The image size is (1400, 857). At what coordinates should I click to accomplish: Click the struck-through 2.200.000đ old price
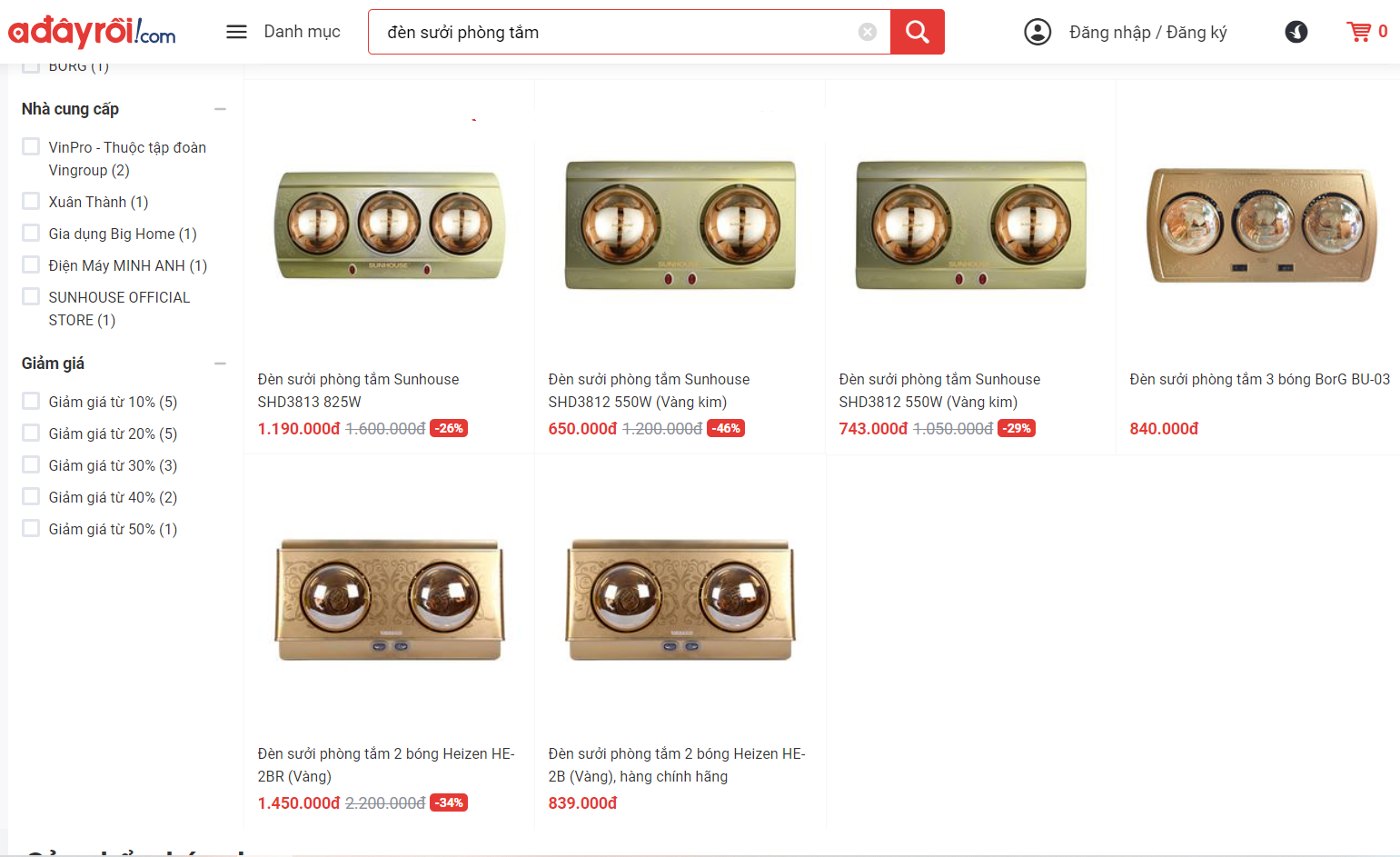[x=385, y=802]
